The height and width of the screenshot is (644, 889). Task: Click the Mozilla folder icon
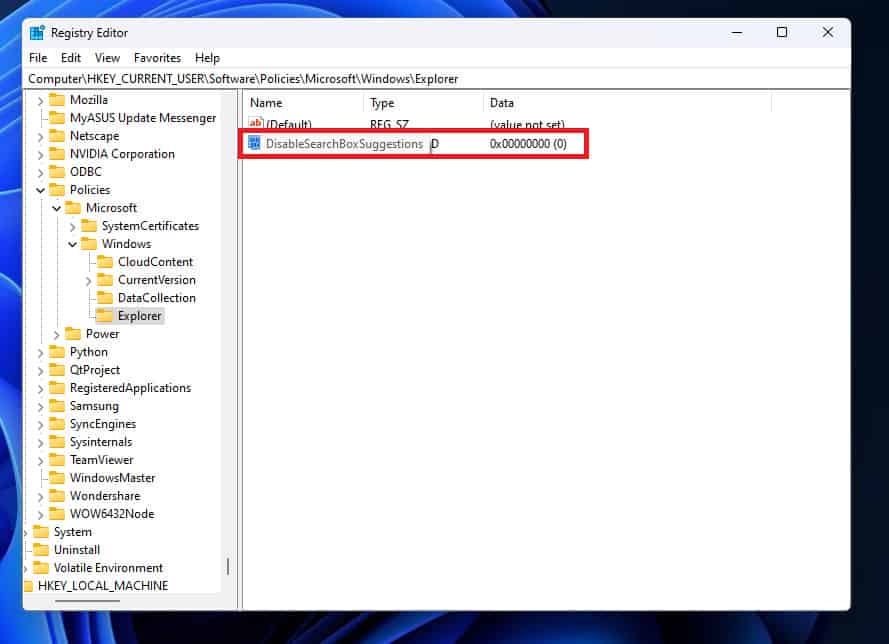(x=57, y=100)
